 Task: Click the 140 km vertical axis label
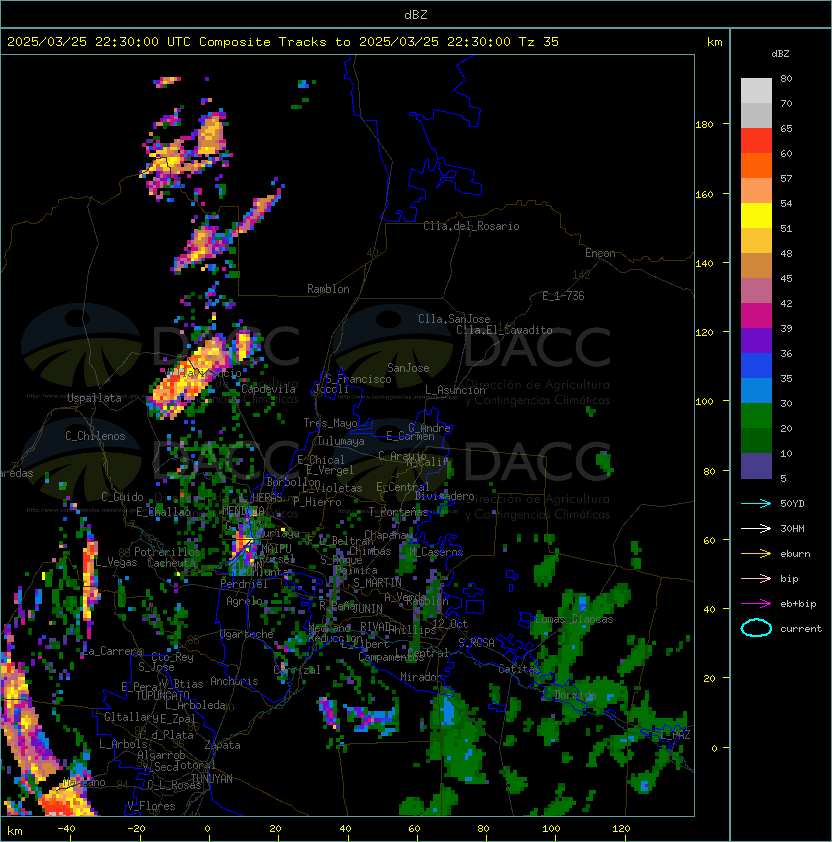coord(704,263)
